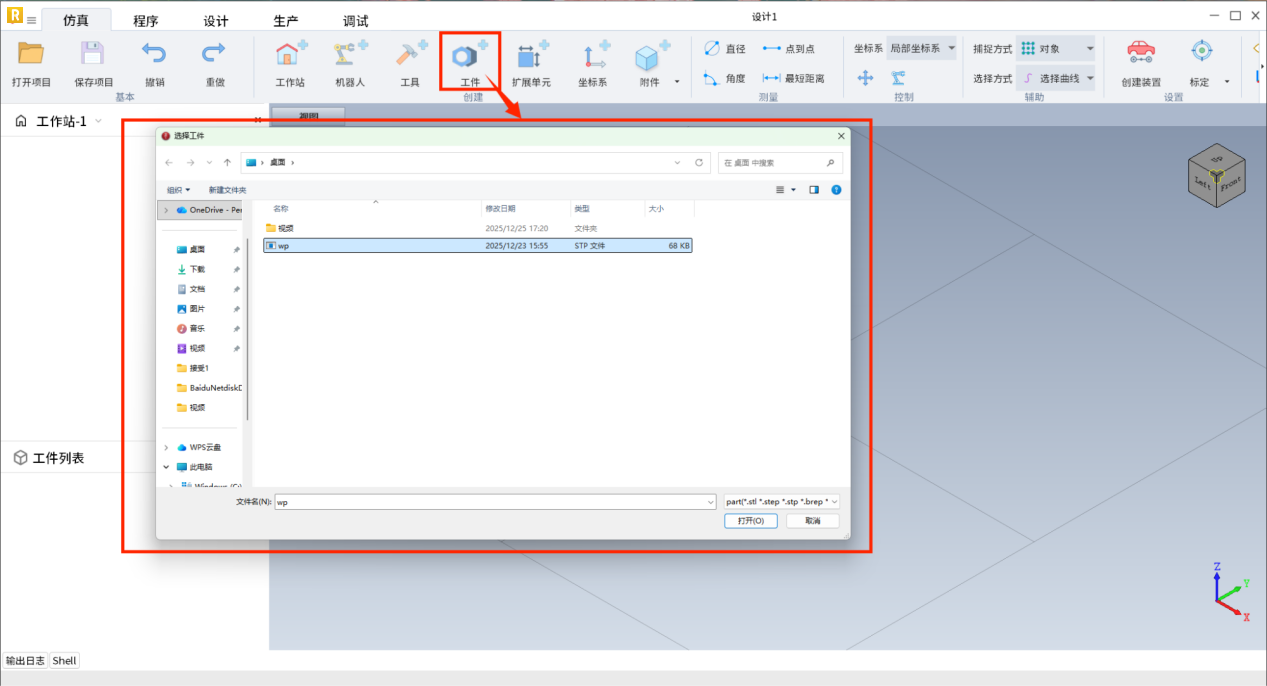
Task: Click 保存项目 save project icon
Action: [93, 56]
